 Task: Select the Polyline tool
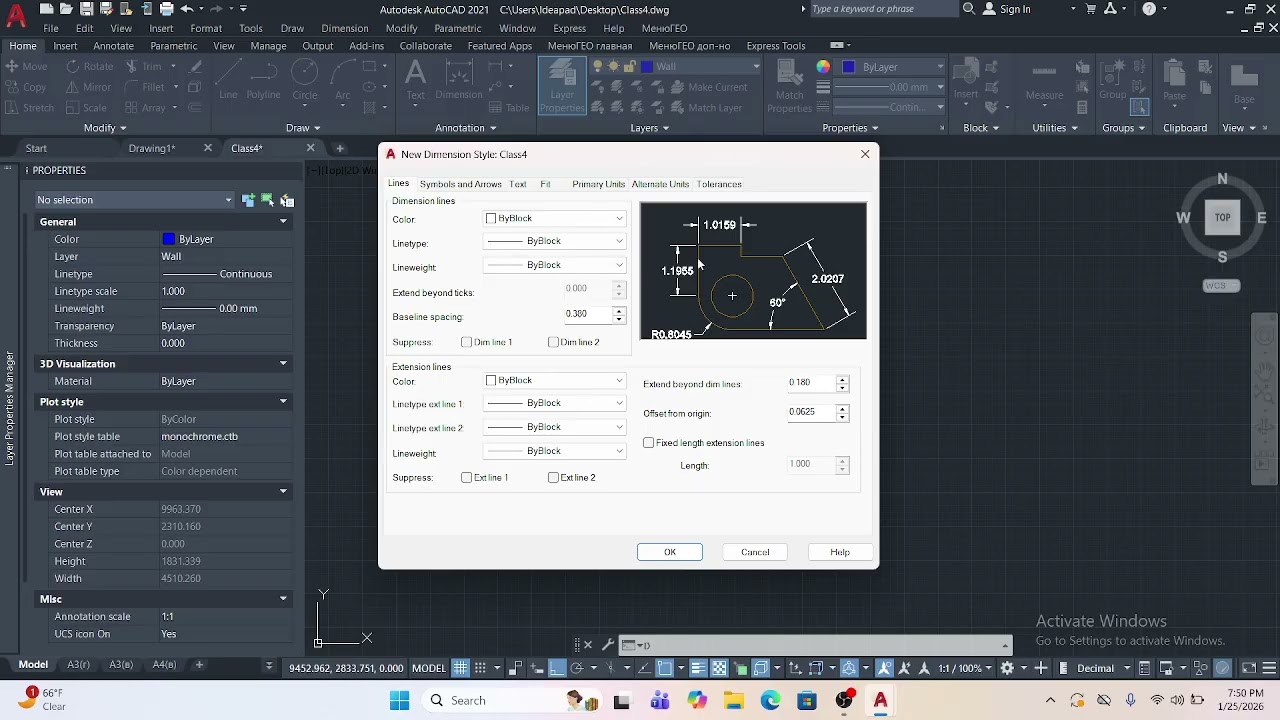264,80
